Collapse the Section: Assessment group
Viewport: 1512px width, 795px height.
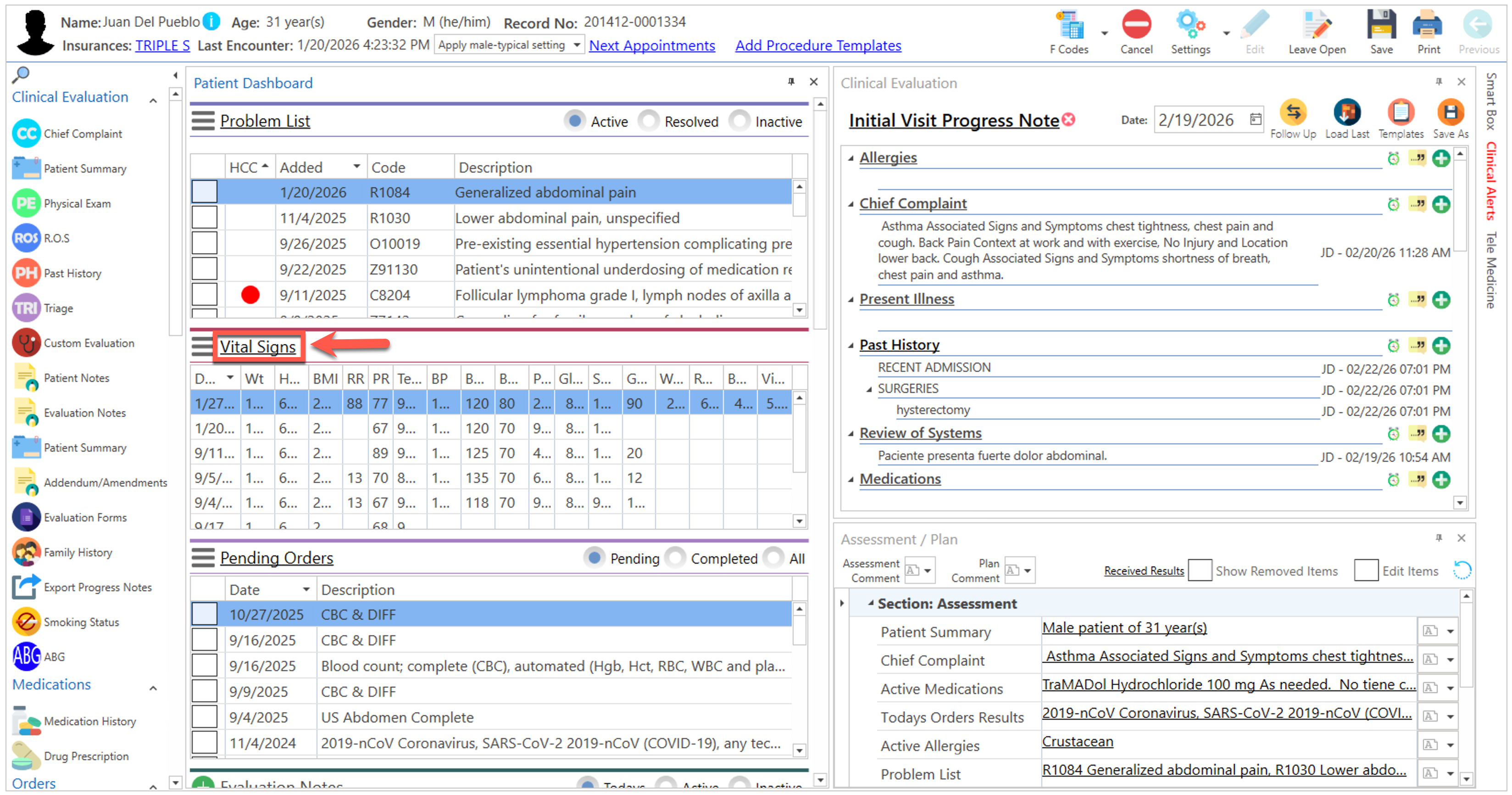[871, 603]
